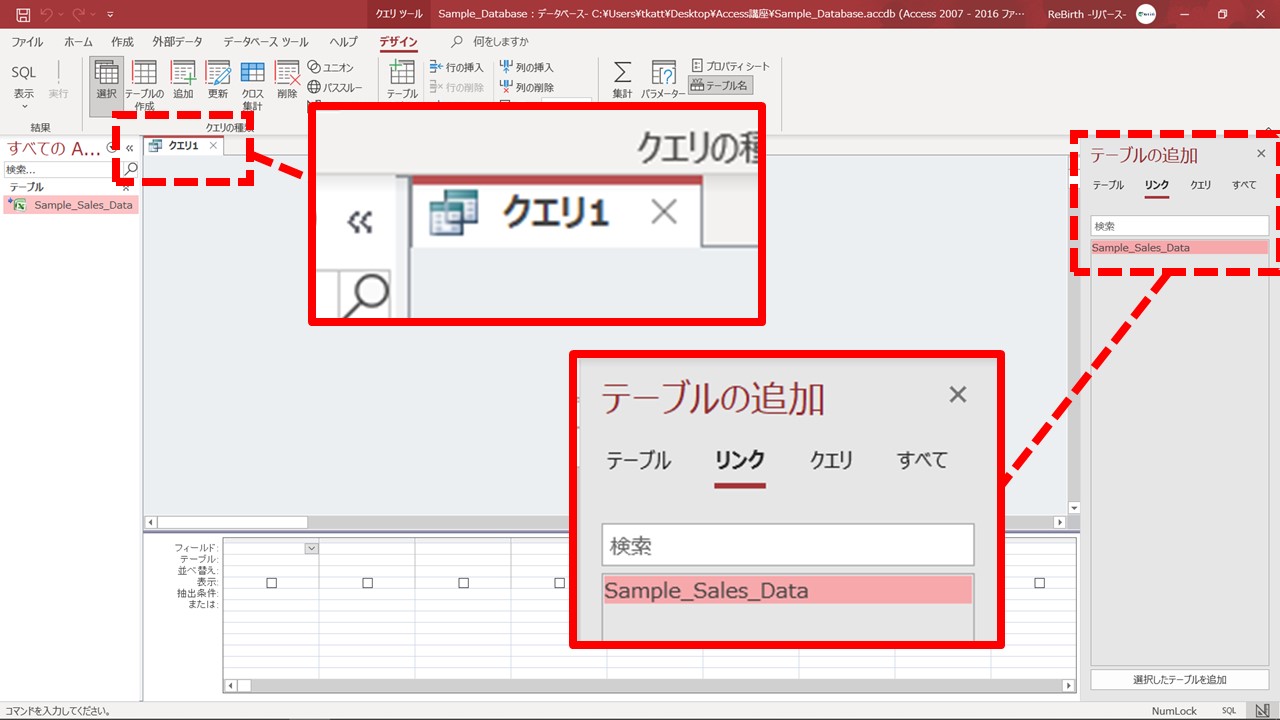
Task: Open the フィールド dropdown in first grid column
Action: pos(311,548)
